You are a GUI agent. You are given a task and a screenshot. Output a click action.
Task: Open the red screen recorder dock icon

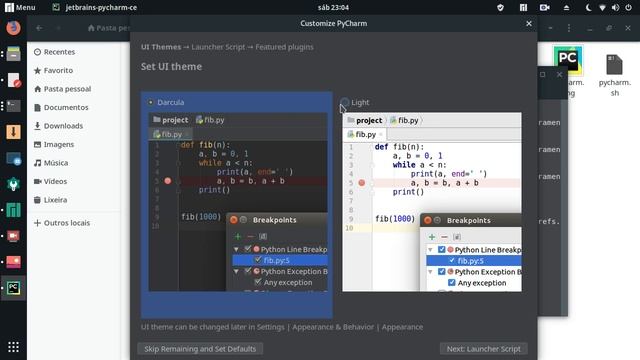(x=13, y=236)
